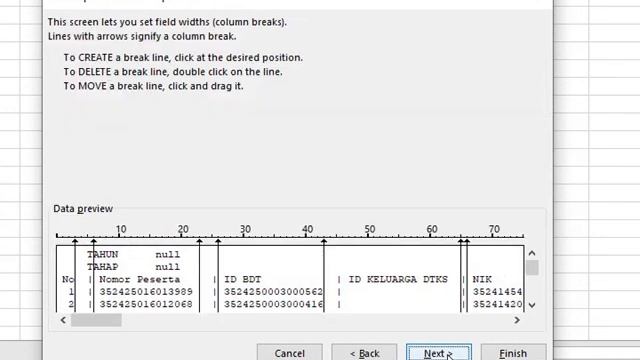Click the left arrow of horizontal scrollbar
The width and height of the screenshot is (640, 360).
click(x=63, y=320)
